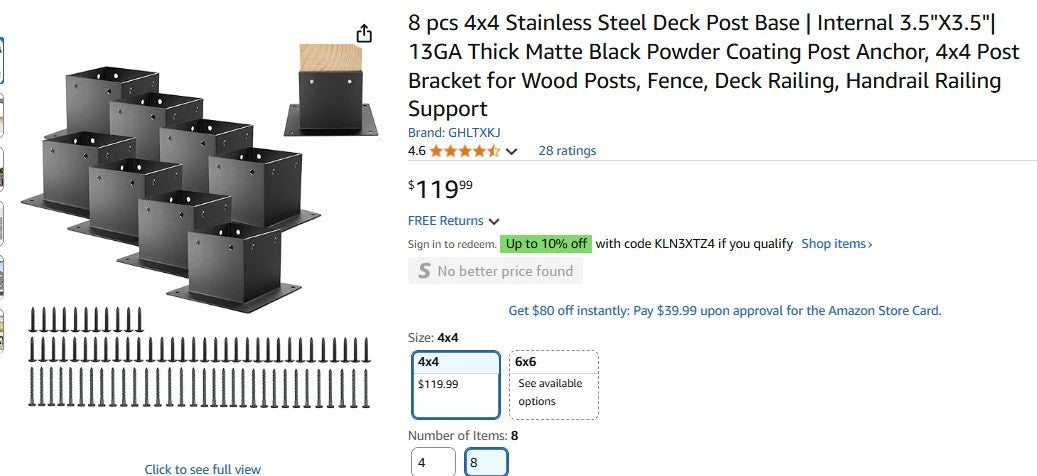Select the 6x6 size option

pyautogui.click(x=554, y=384)
